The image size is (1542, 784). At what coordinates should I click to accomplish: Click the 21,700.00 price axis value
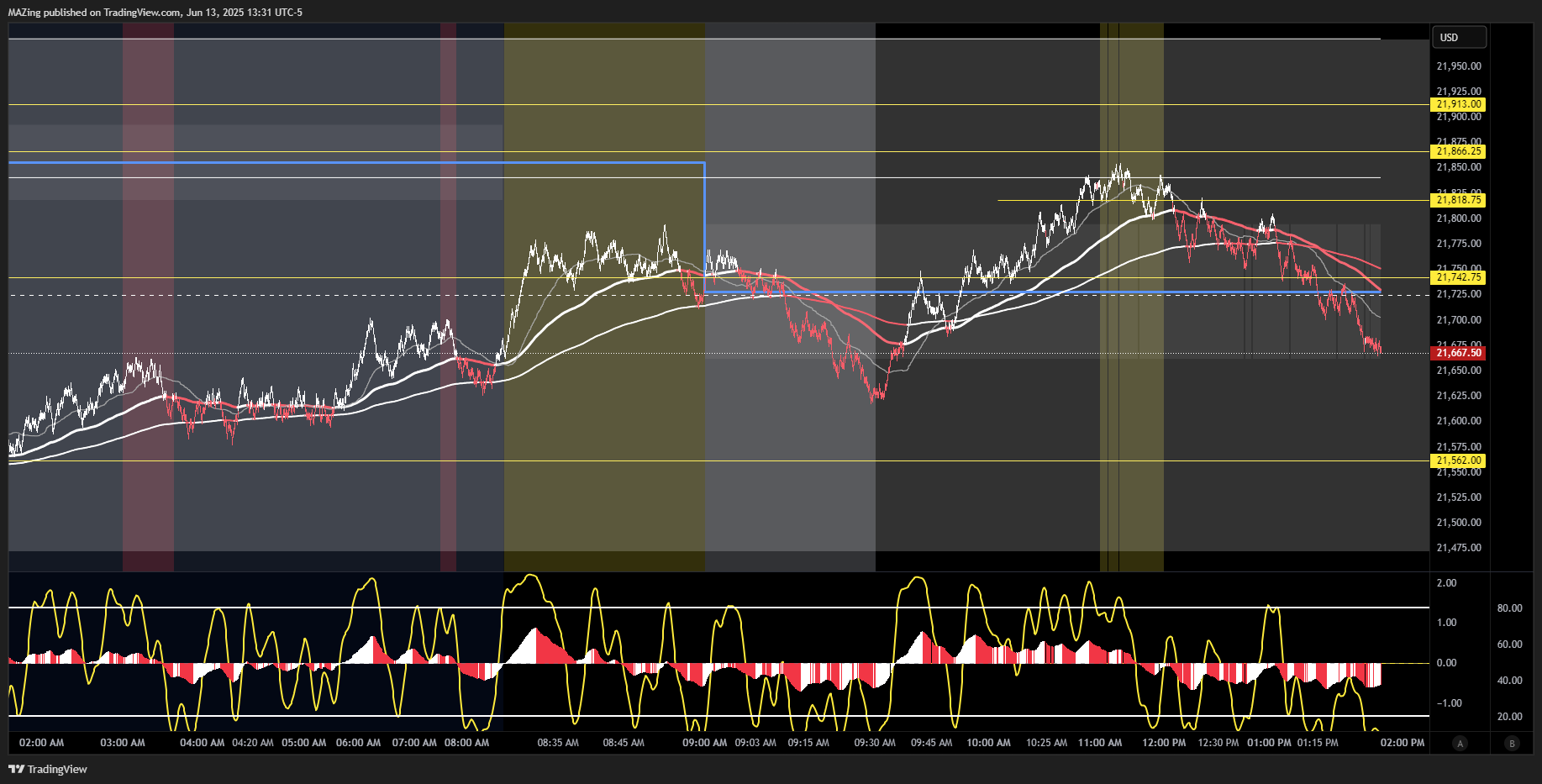pos(1459,319)
